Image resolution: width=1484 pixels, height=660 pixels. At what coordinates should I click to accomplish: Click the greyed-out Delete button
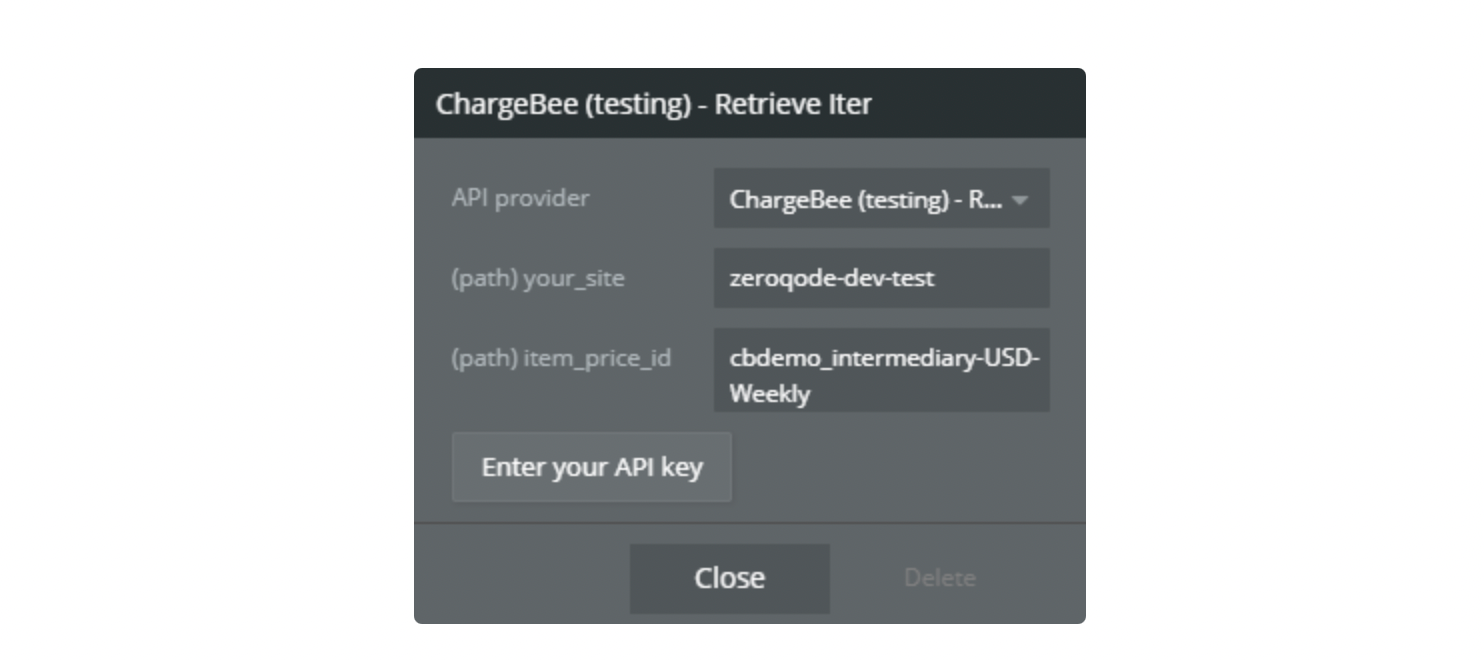[940, 578]
